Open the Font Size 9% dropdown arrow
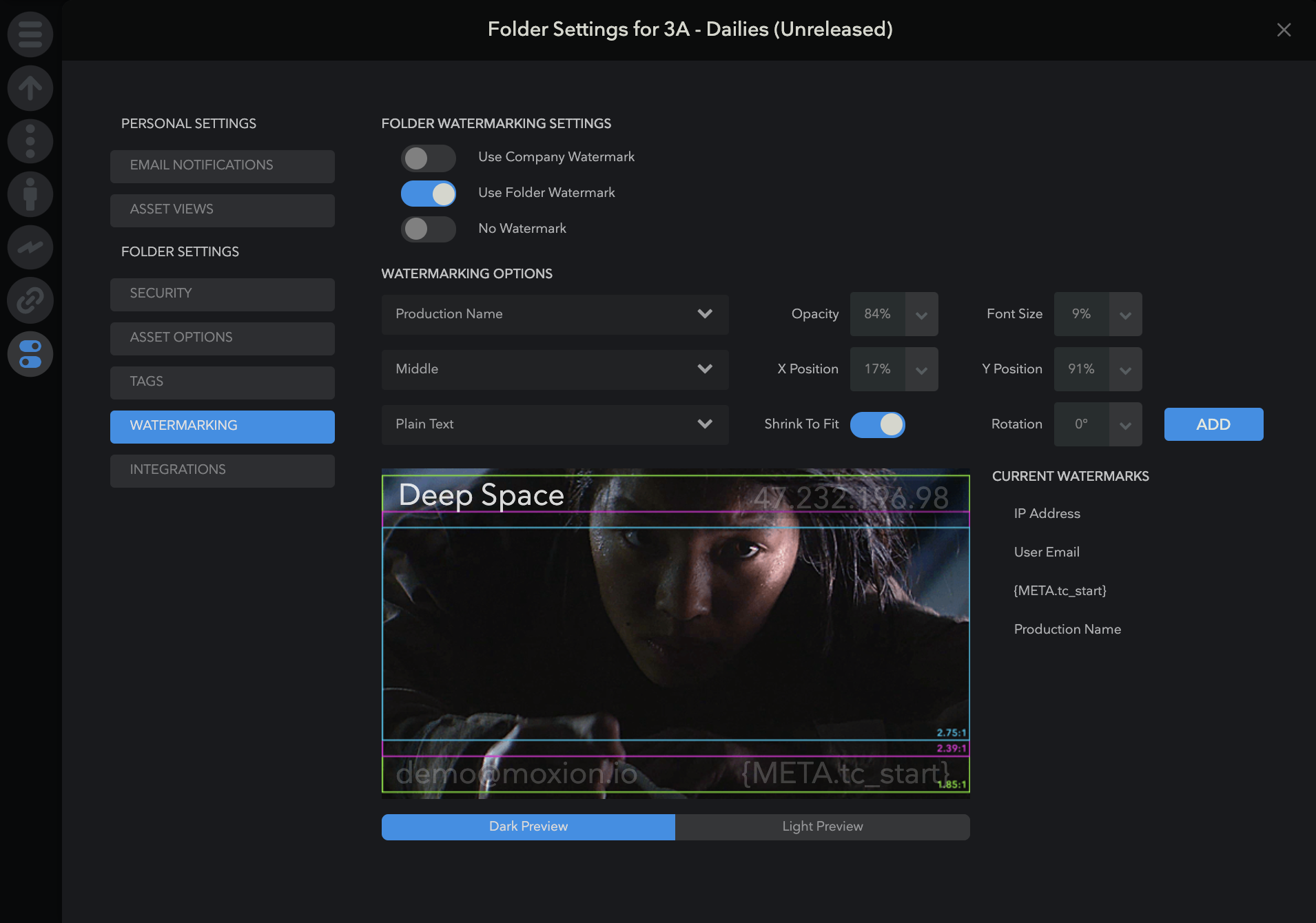1316x923 pixels. click(1125, 315)
